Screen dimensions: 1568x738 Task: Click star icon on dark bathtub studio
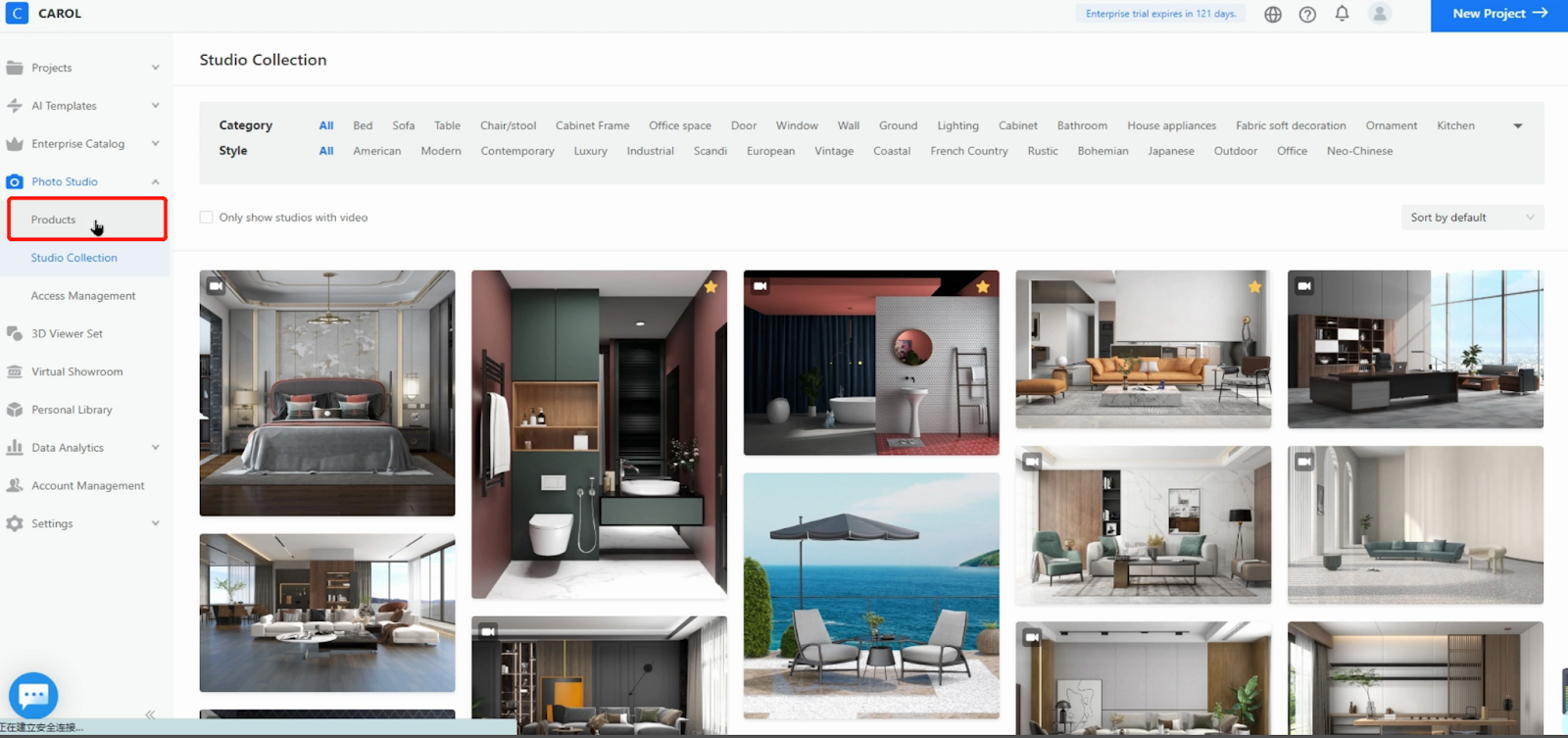pos(982,287)
